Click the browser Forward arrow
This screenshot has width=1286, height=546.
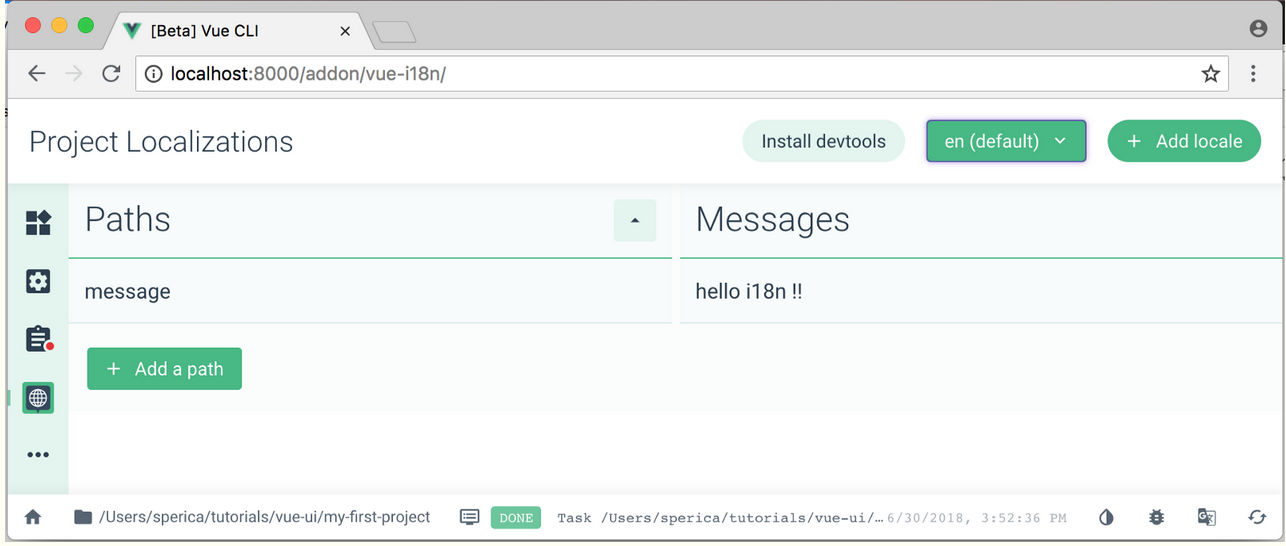click(x=74, y=74)
